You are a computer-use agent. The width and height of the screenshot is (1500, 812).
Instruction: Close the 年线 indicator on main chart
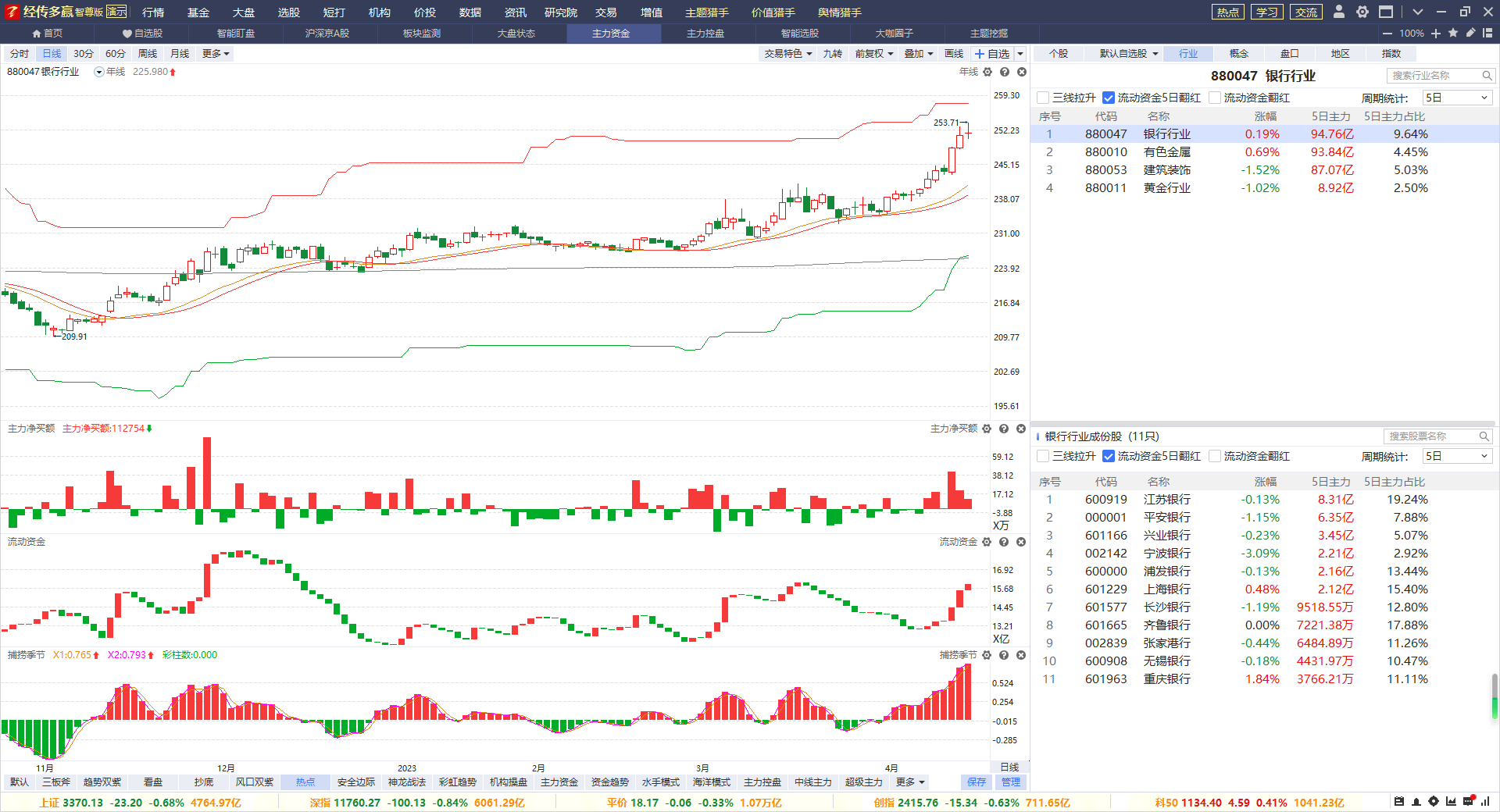click(x=1022, y=72)
